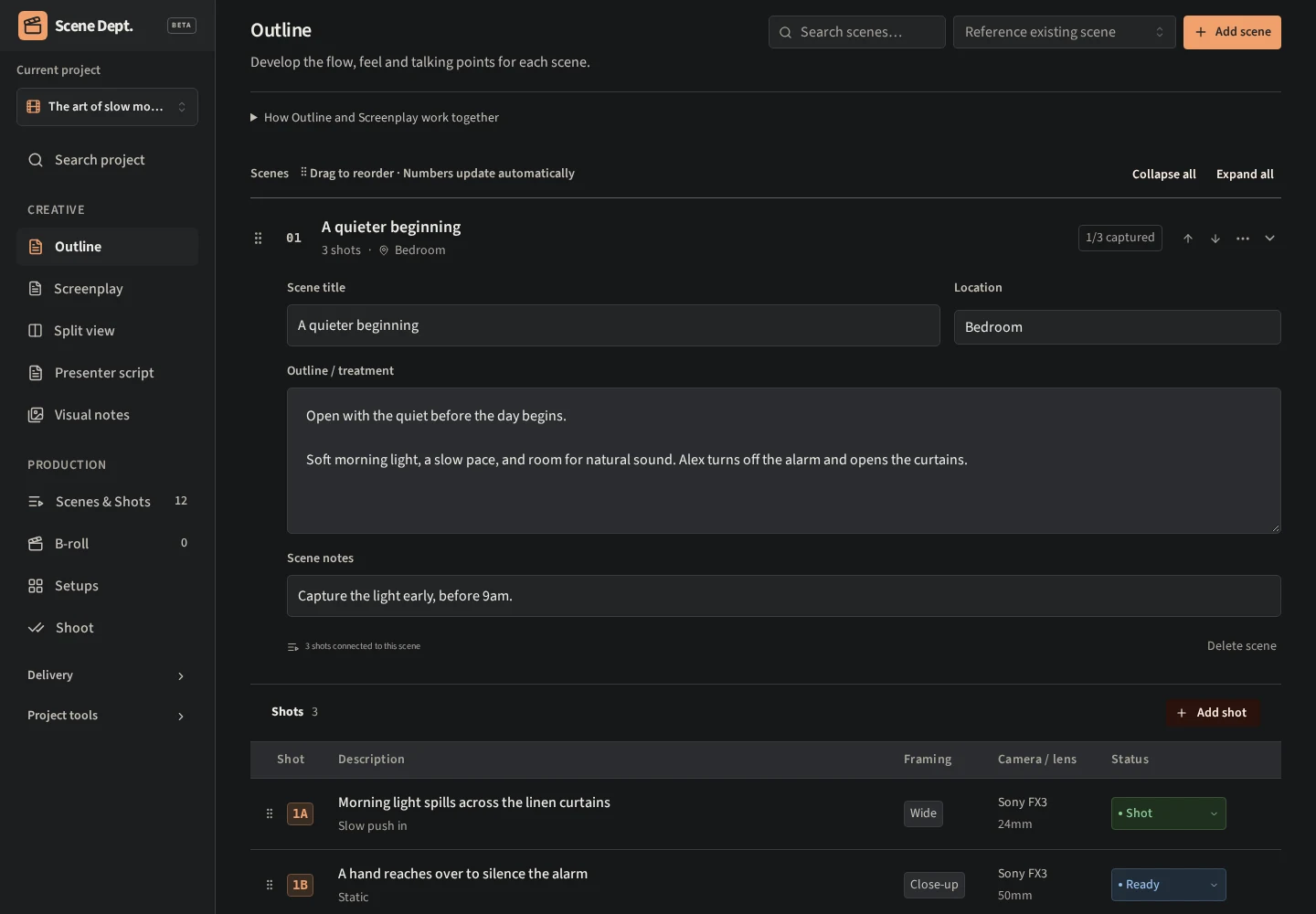Expand the Delivery sidebar group
1316x914 pixels.
(107, 675)
